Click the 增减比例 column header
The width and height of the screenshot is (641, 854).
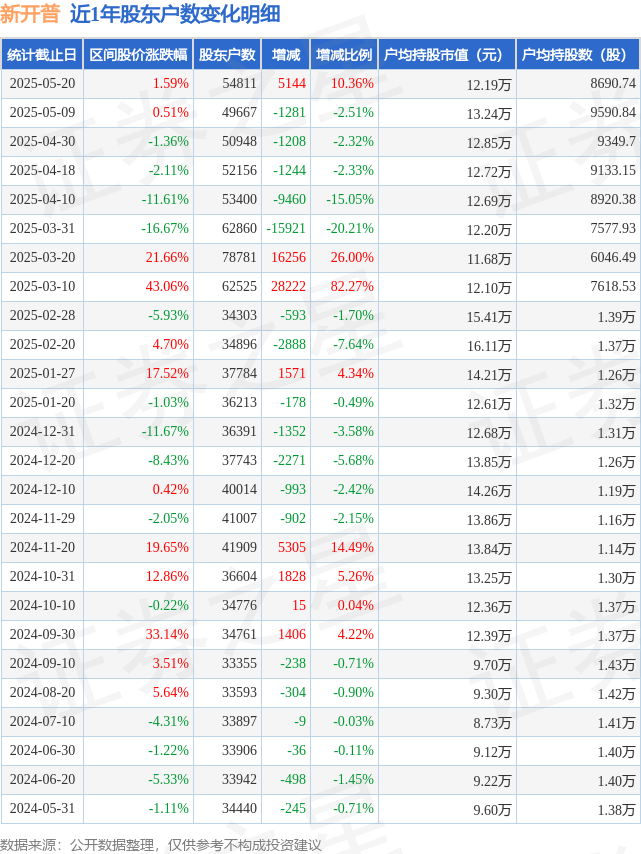pos(344,54)
